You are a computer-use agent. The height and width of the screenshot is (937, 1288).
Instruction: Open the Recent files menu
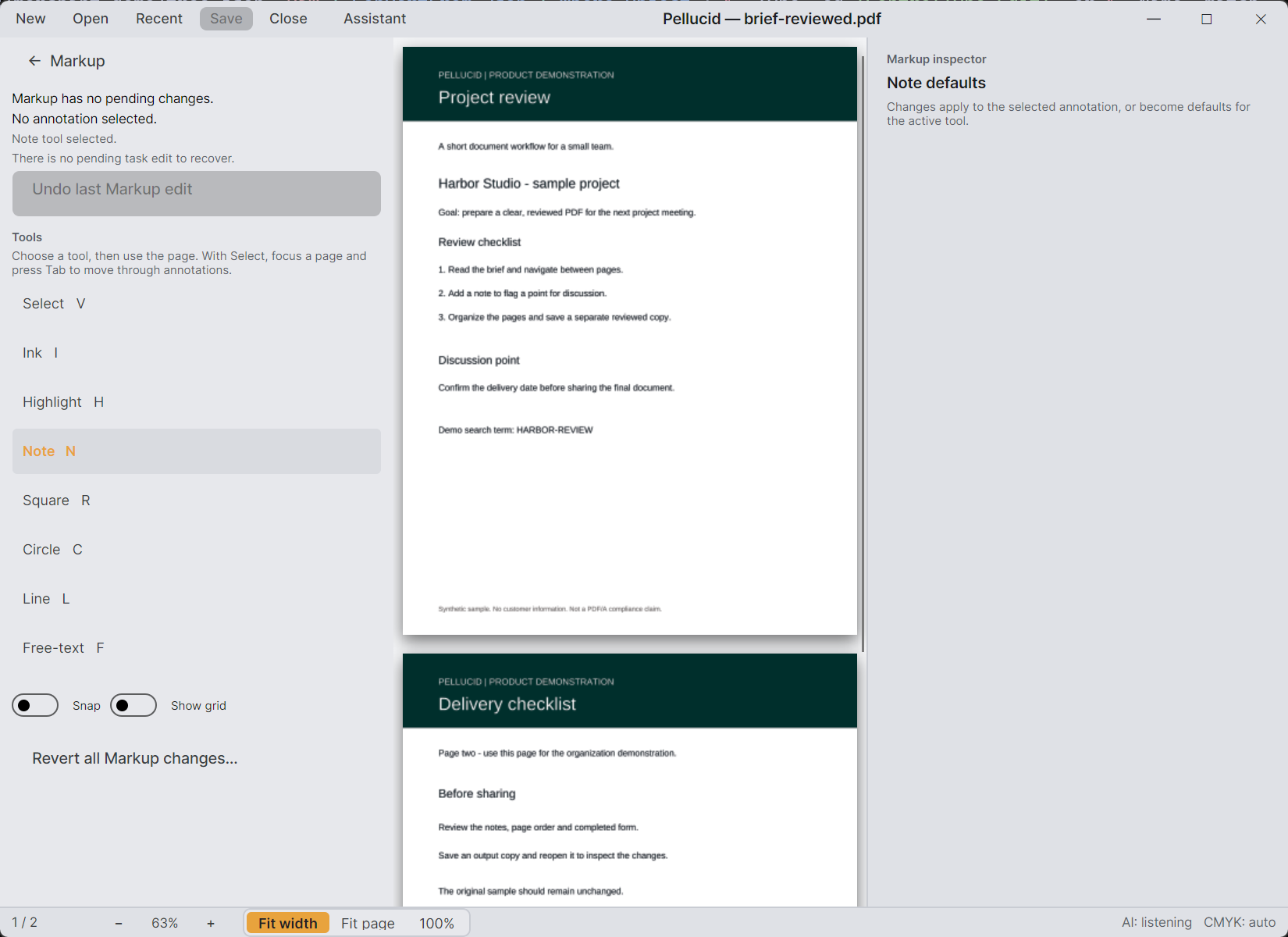159,19
